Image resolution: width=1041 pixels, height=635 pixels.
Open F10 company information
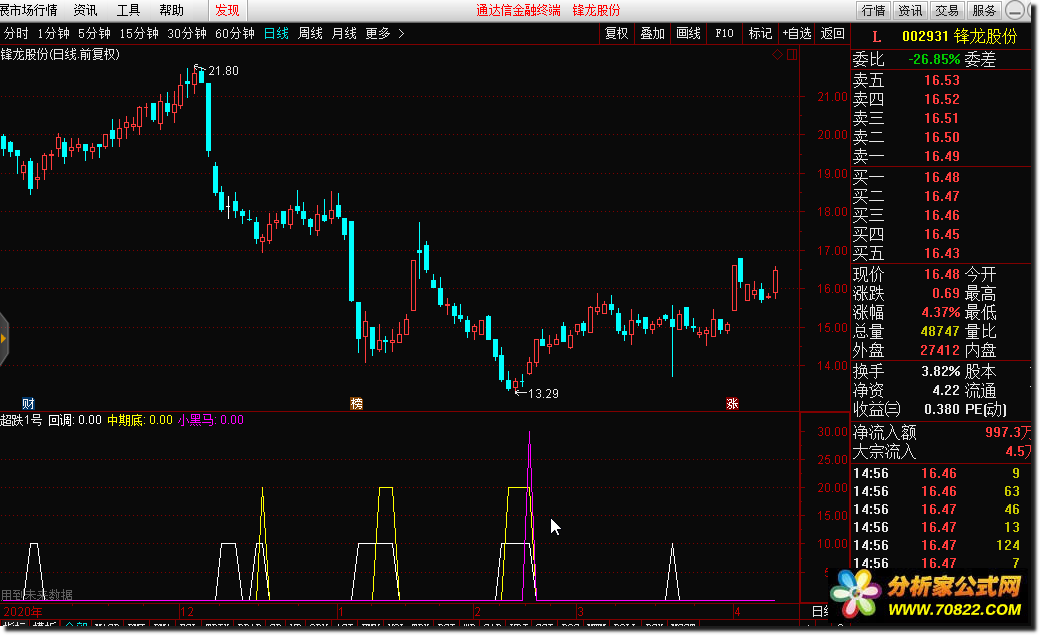click(724, 33)
